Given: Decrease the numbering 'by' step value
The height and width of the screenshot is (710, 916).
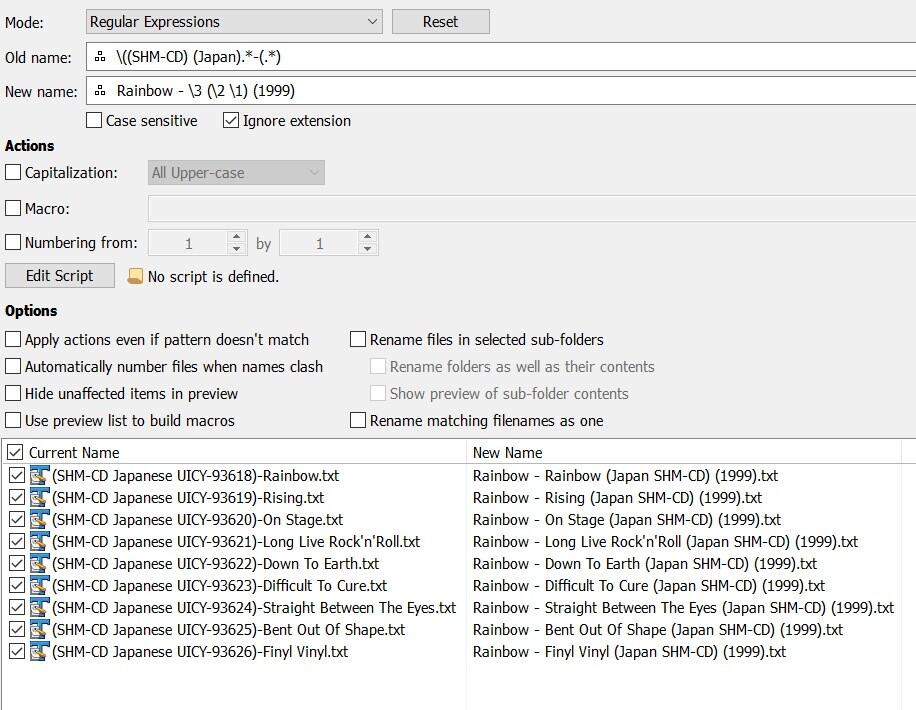Looking at the screenshot, I should (x=367, y=249).
